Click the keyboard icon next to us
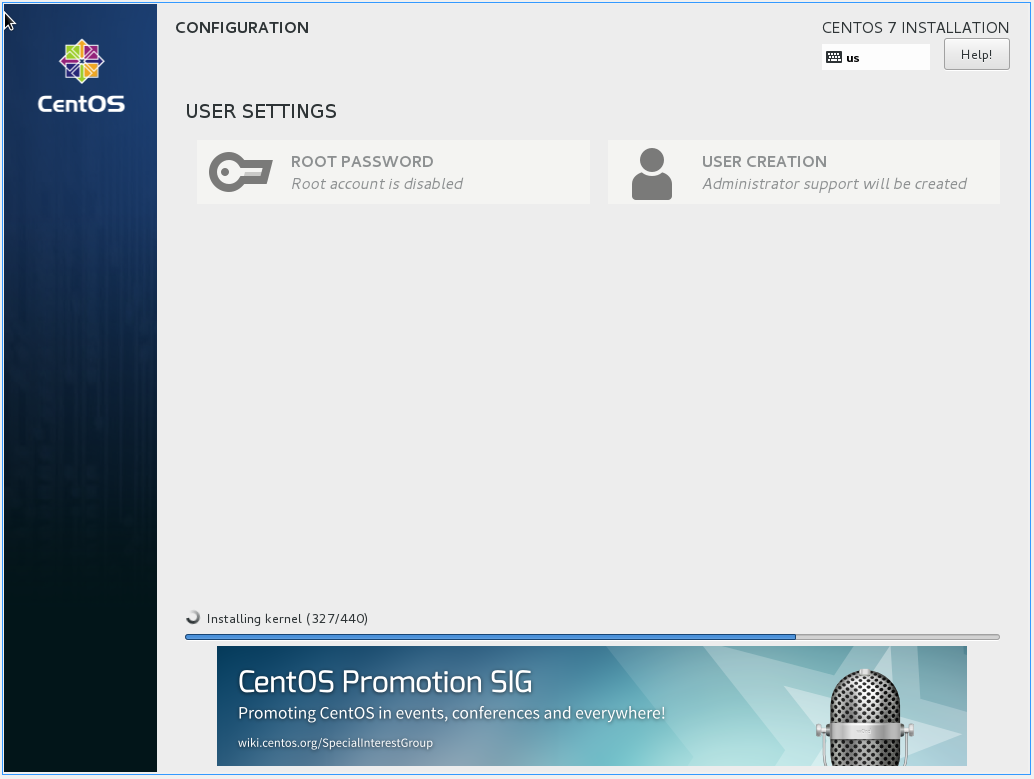Viewport: 1034px width, 779px height. (834, 58)
